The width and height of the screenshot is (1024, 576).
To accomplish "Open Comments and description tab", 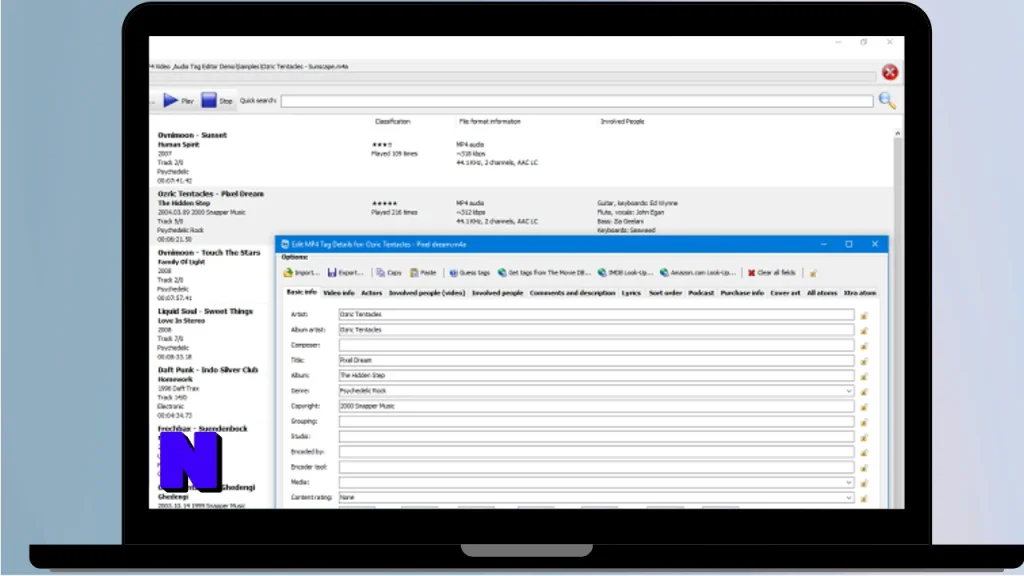I will point(572,293).
